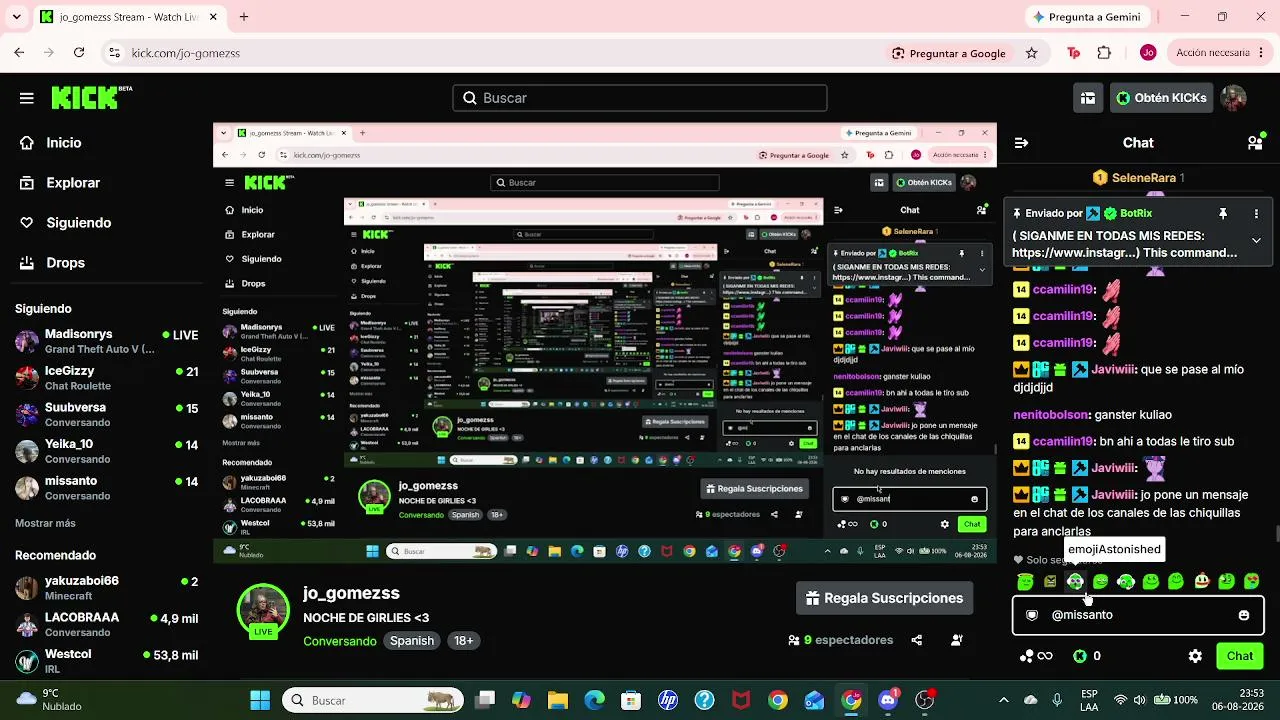Open Madisonrys live channel in sidebar

(107, 341)
